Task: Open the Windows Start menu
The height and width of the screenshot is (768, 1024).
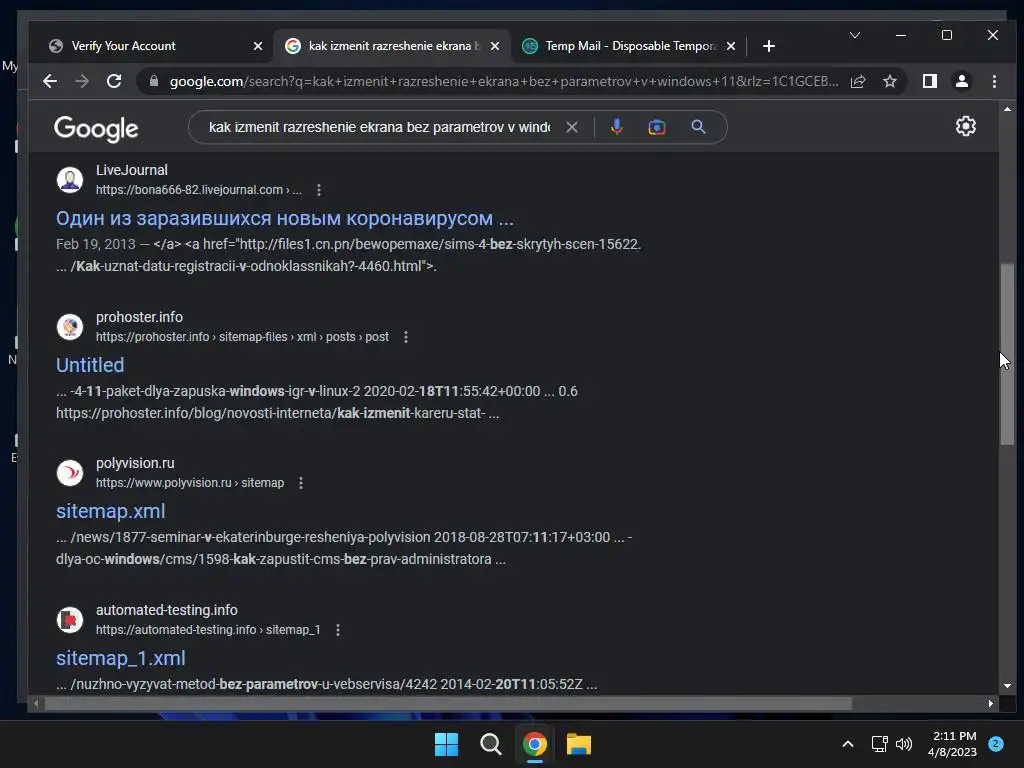Action: tap(447, 744)
